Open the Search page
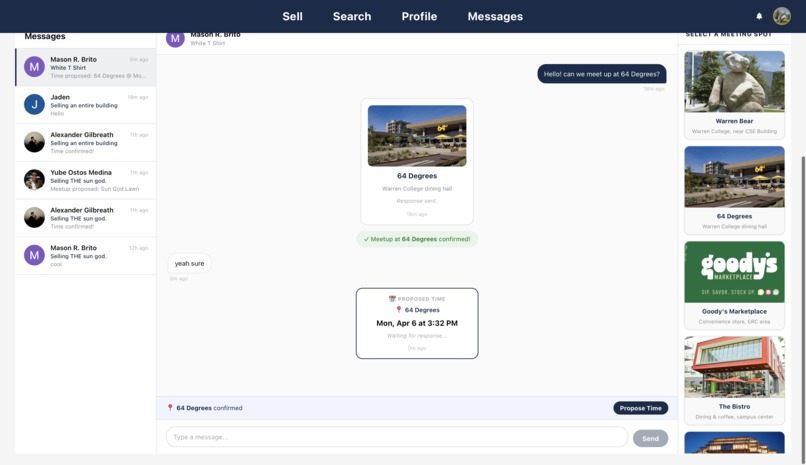The width and height of the screenshot is (806, 465). (x=352, y=16)
